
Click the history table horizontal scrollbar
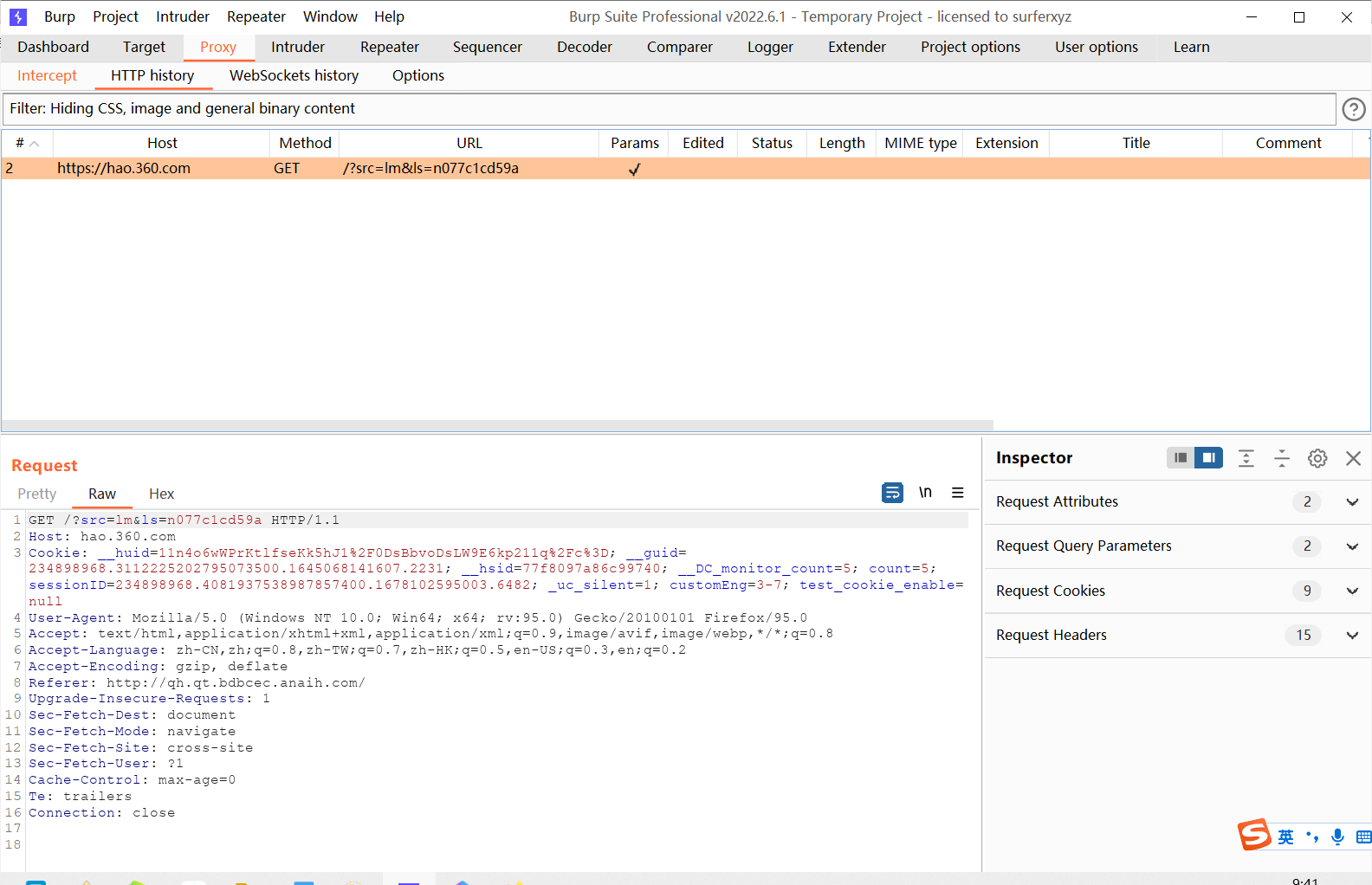tap(497, 426)
